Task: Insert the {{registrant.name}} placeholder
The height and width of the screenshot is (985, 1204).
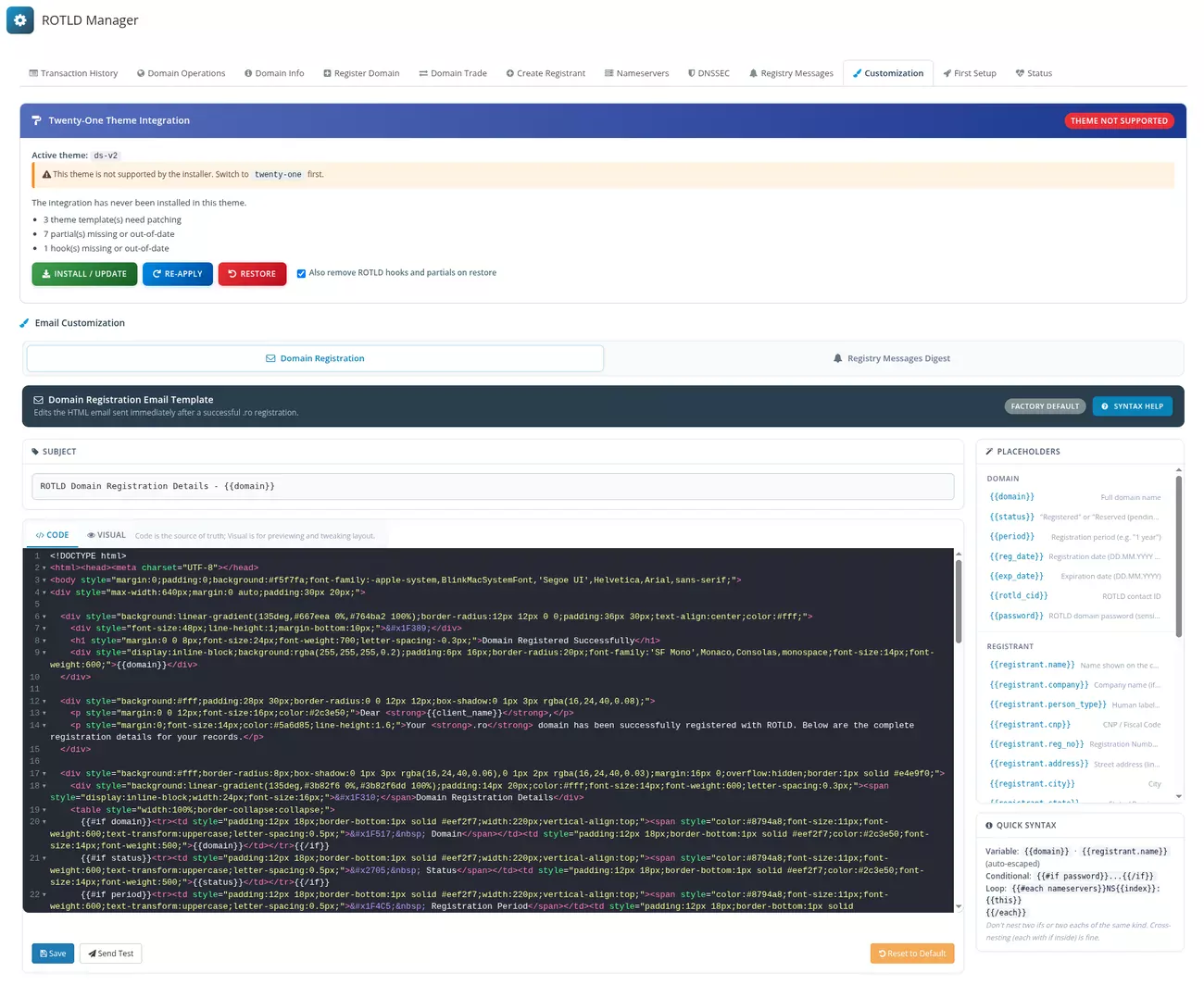Action: (1032, 665)
